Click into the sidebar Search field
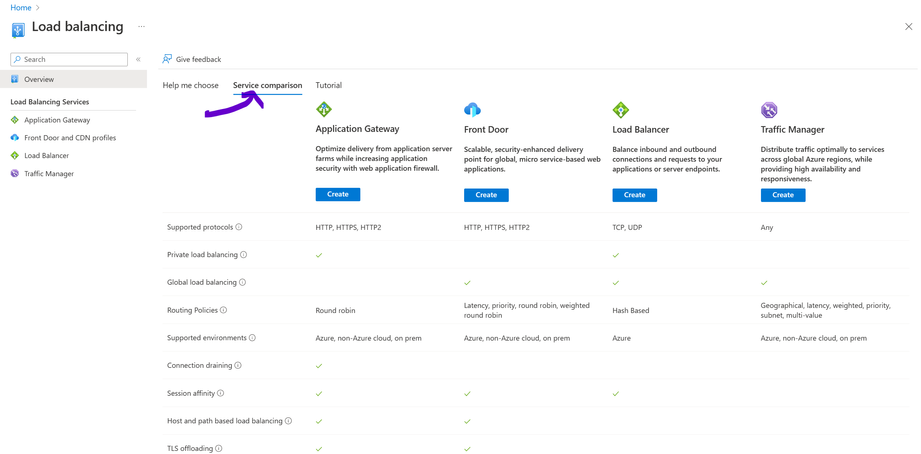This screenshot has height=454, width=921. [x=69, y=59]
